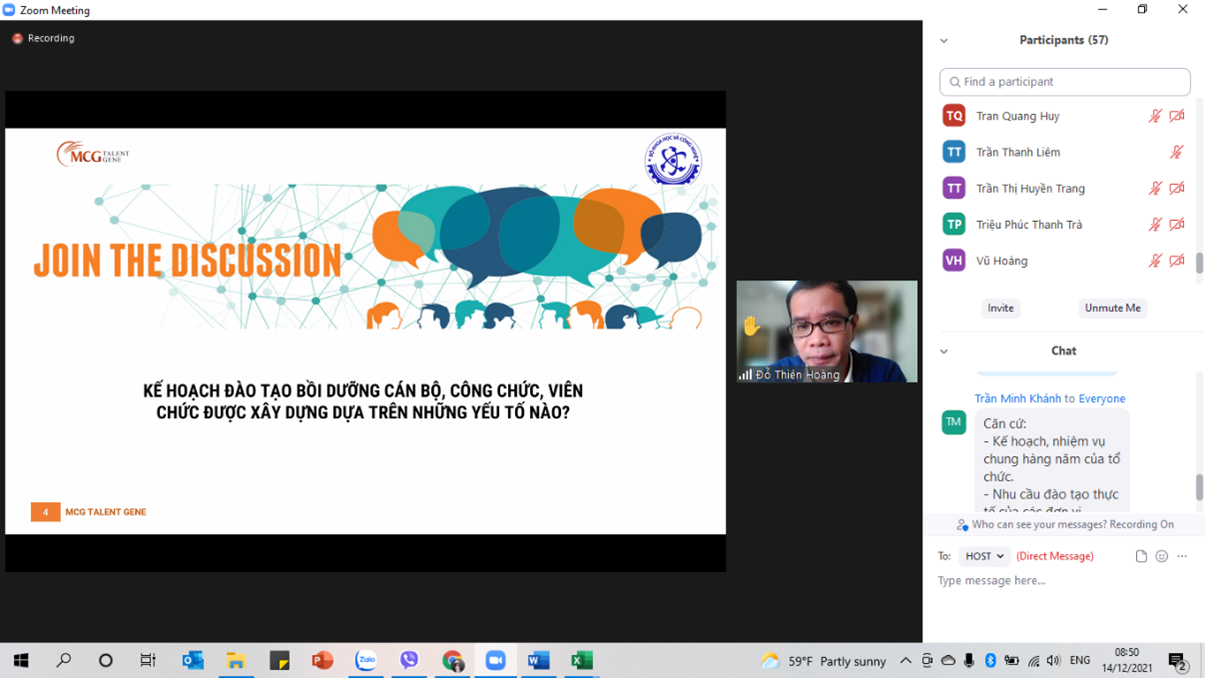
Task: Click the (Direct Message) label
Action: click(x=1055, y=556)
